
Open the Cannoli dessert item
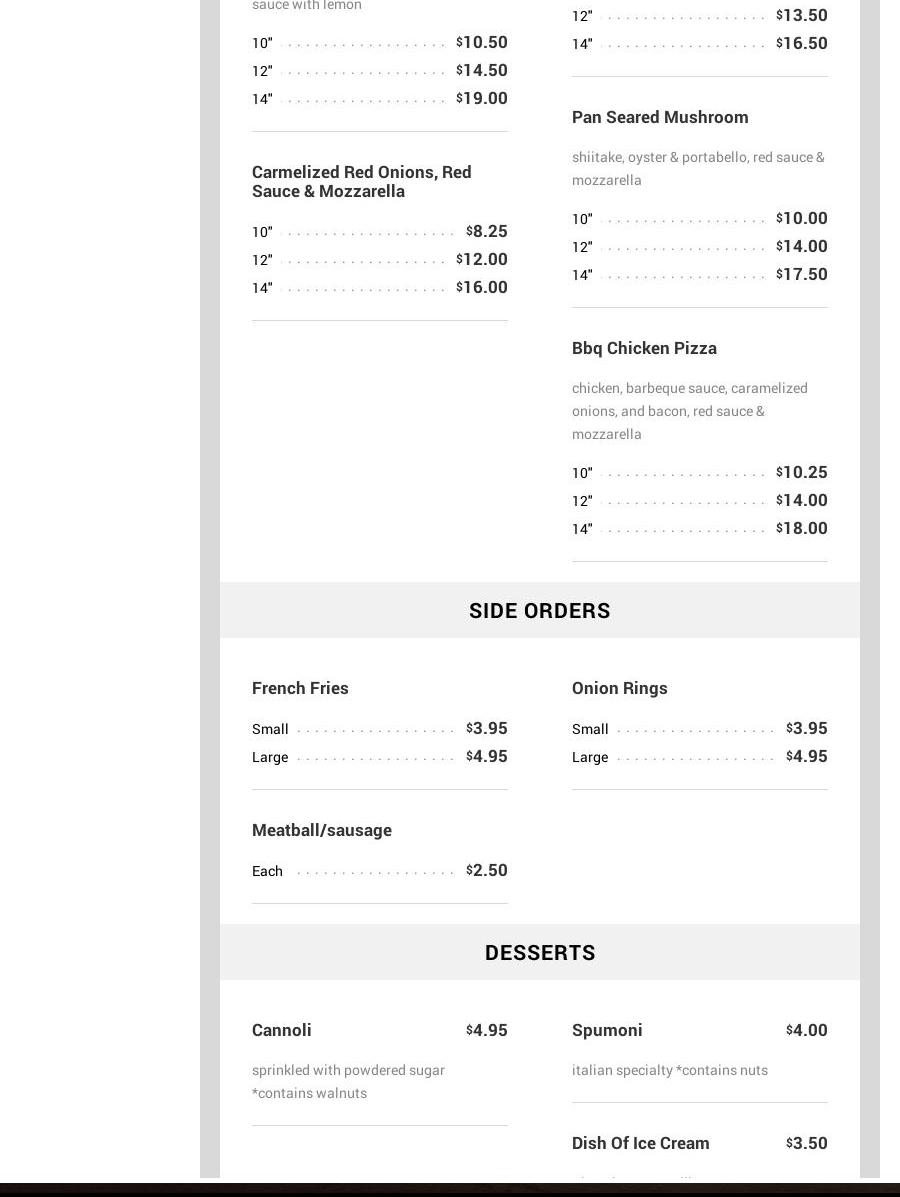click(281, 1030)
